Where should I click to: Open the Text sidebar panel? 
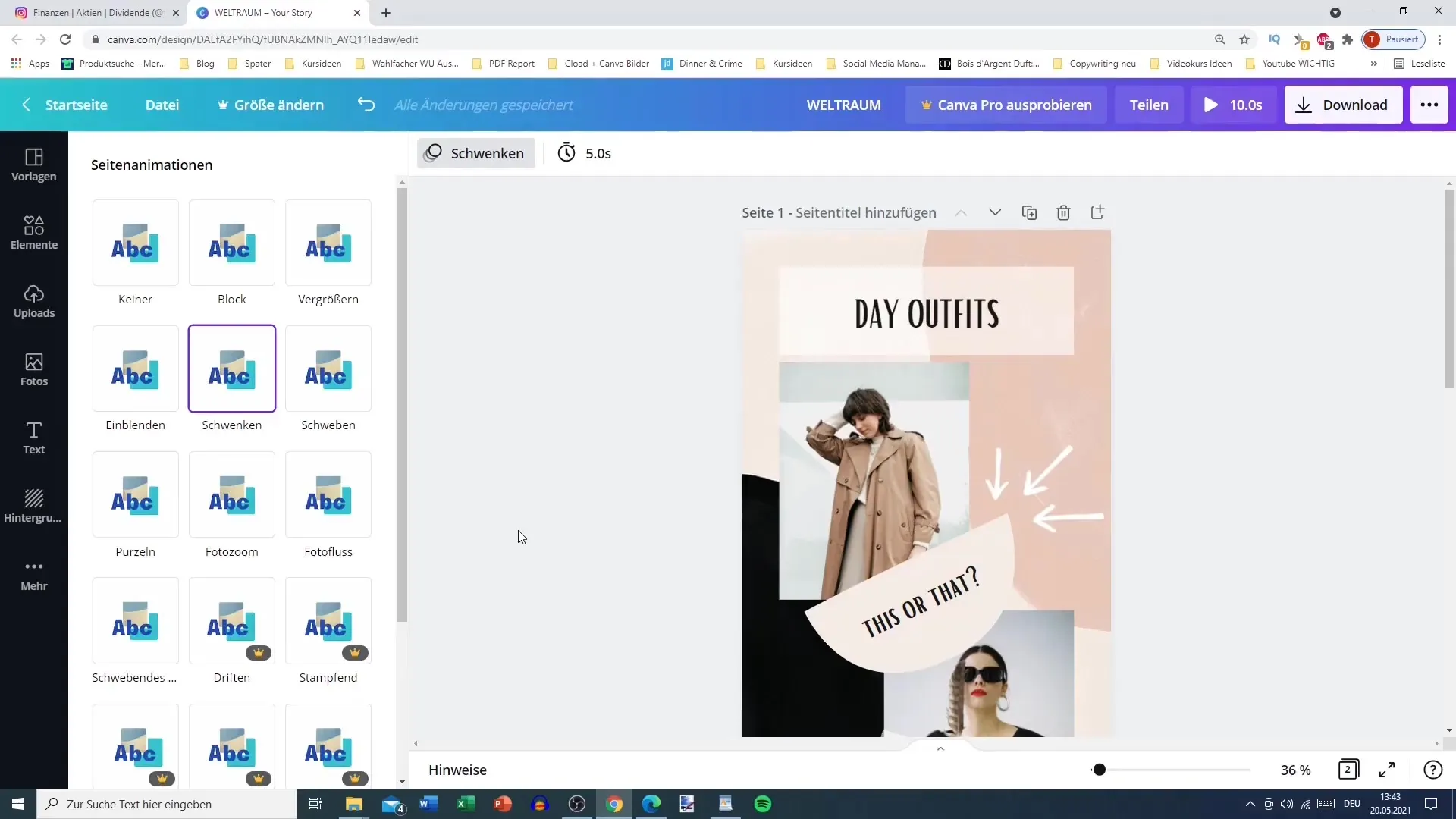34,438
